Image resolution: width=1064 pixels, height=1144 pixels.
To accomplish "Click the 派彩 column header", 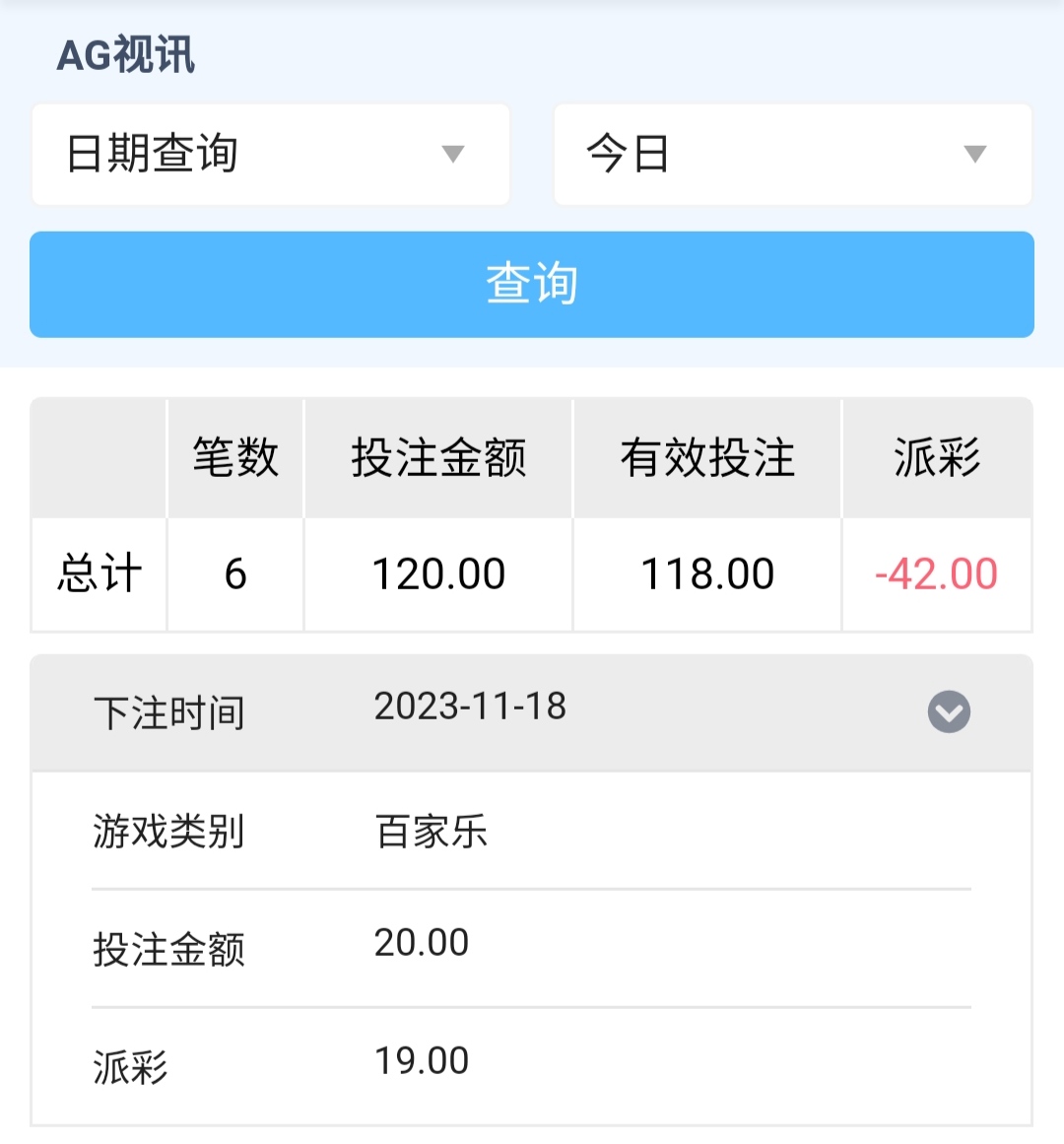I will click(937, 458).
